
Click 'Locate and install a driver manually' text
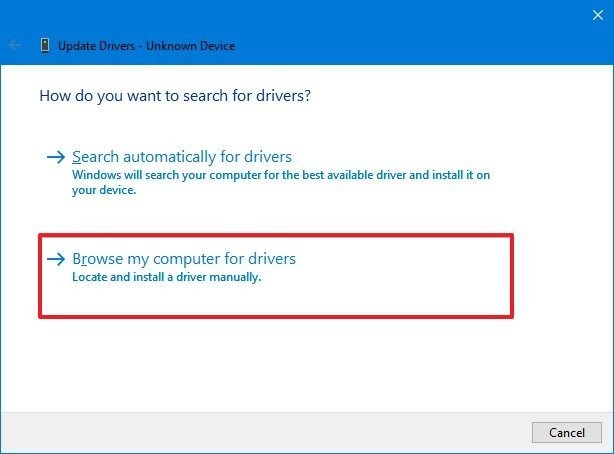click(x=166, y=277)
